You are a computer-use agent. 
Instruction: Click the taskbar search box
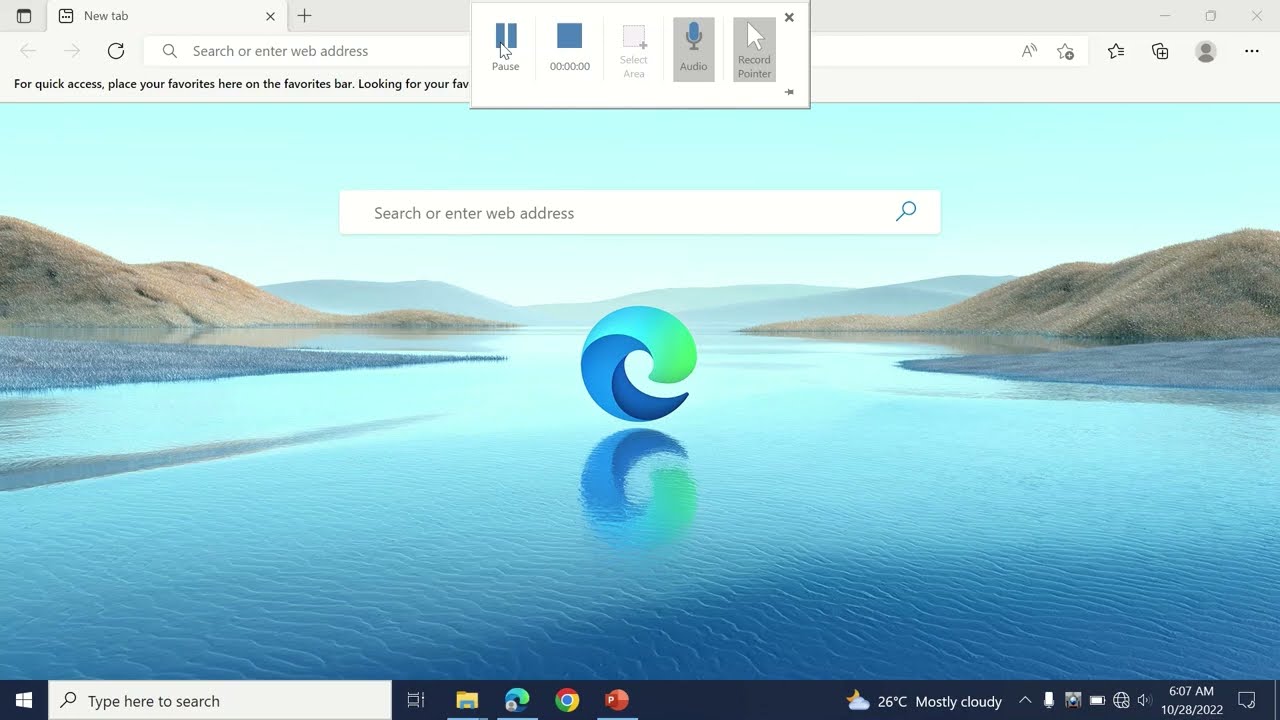[x=220, y=700]
